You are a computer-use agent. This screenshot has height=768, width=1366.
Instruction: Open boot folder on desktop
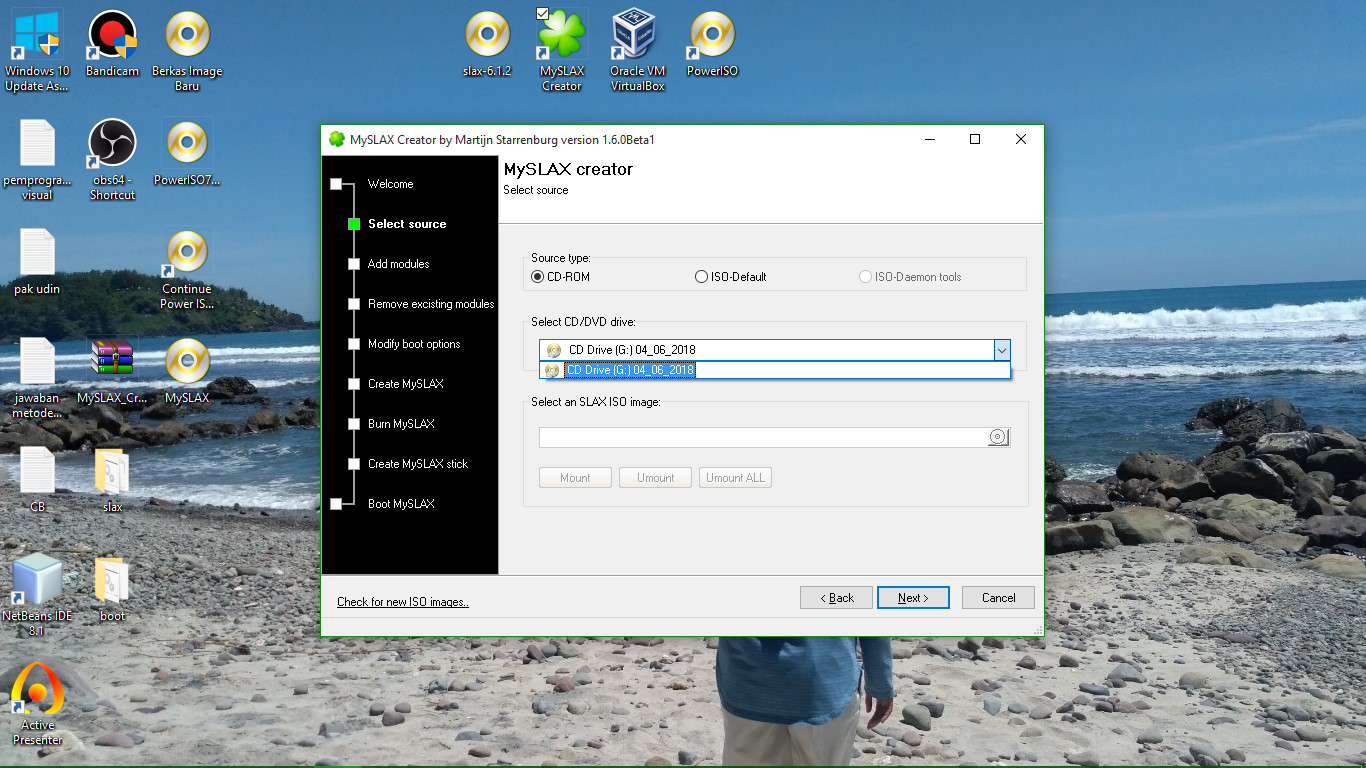point(112,588)
